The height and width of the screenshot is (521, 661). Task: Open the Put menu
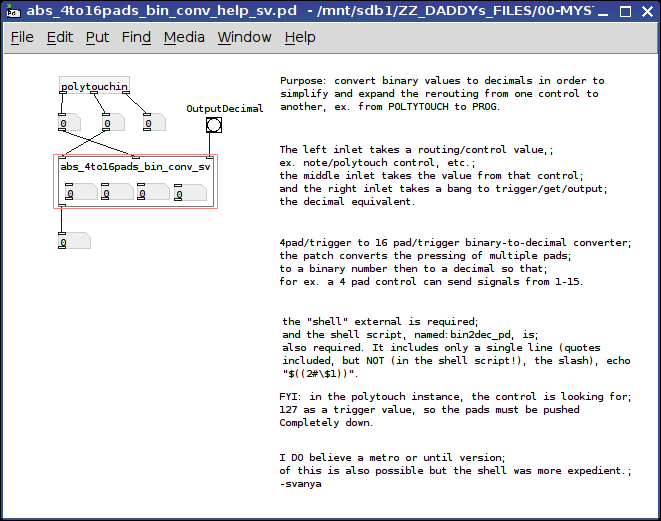pos(97,38)
